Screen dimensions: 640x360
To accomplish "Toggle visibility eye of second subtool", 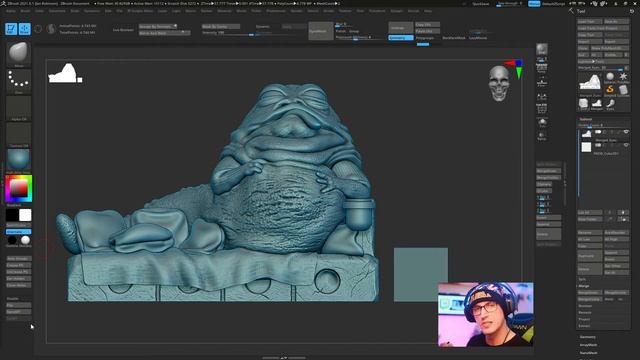I will pos(626,145).
